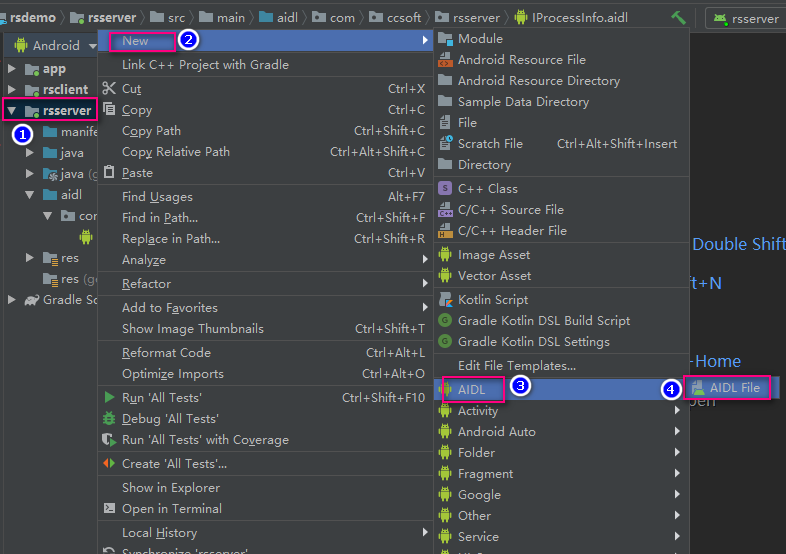Click the Kotlin Script icon
This screenshot has width=786, height=554.
[445, 299]
